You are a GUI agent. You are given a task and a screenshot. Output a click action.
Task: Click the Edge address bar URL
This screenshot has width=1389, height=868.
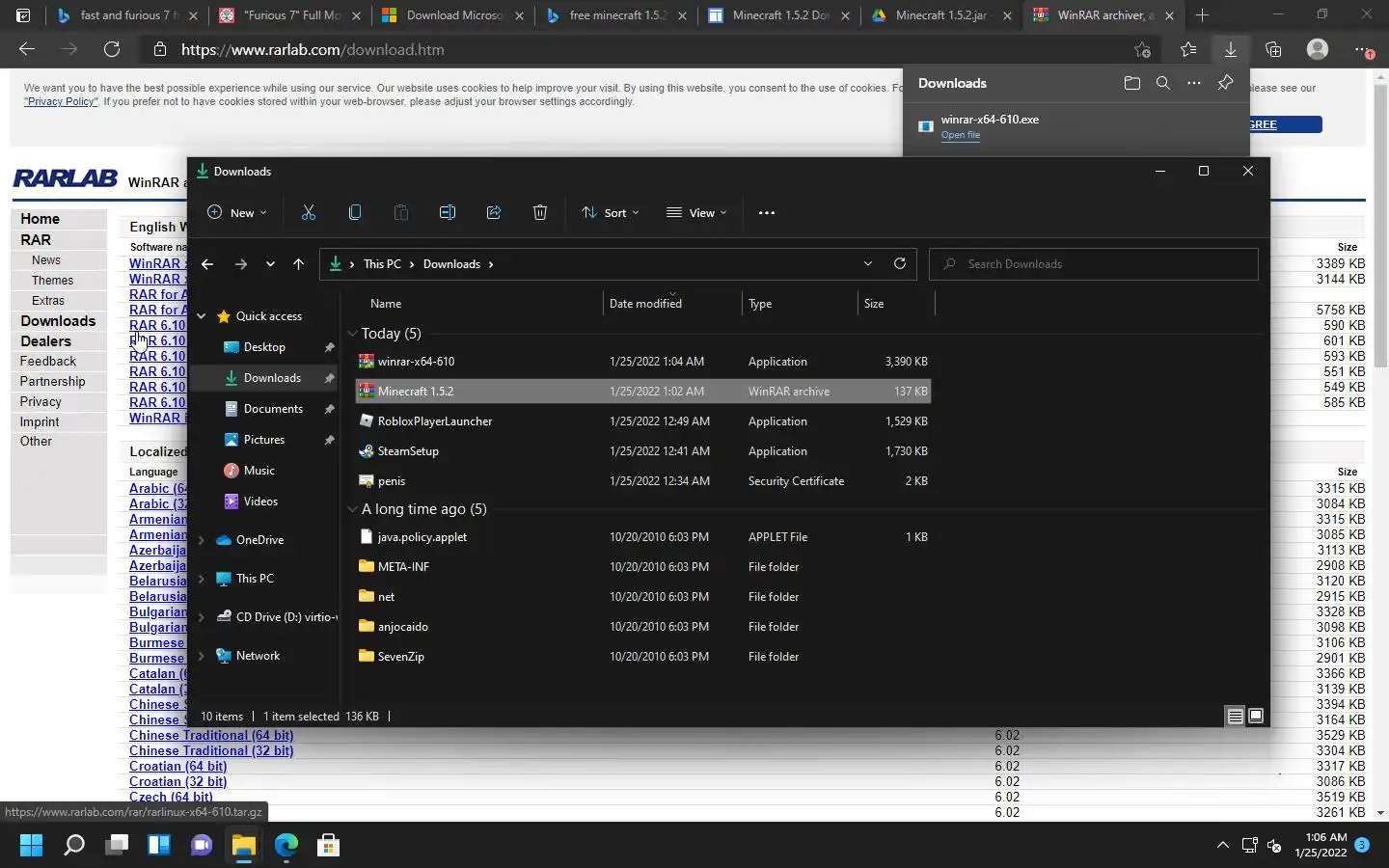coord(313,49)
